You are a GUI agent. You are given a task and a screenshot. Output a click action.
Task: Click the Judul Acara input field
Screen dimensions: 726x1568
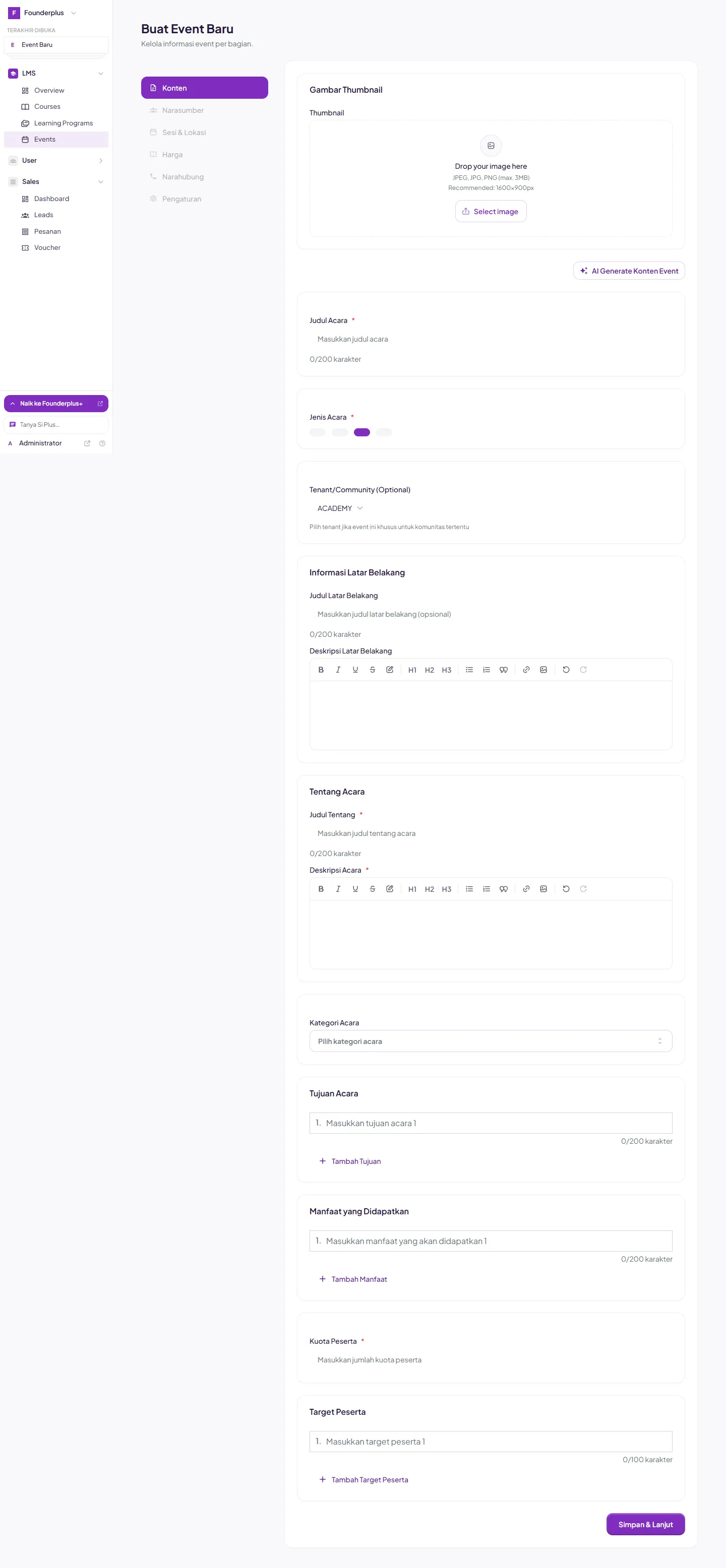491,339
